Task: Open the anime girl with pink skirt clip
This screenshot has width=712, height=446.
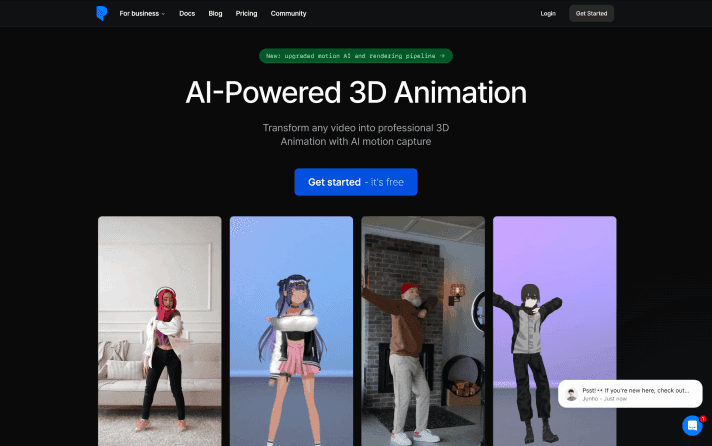Action: coord(291,331)
